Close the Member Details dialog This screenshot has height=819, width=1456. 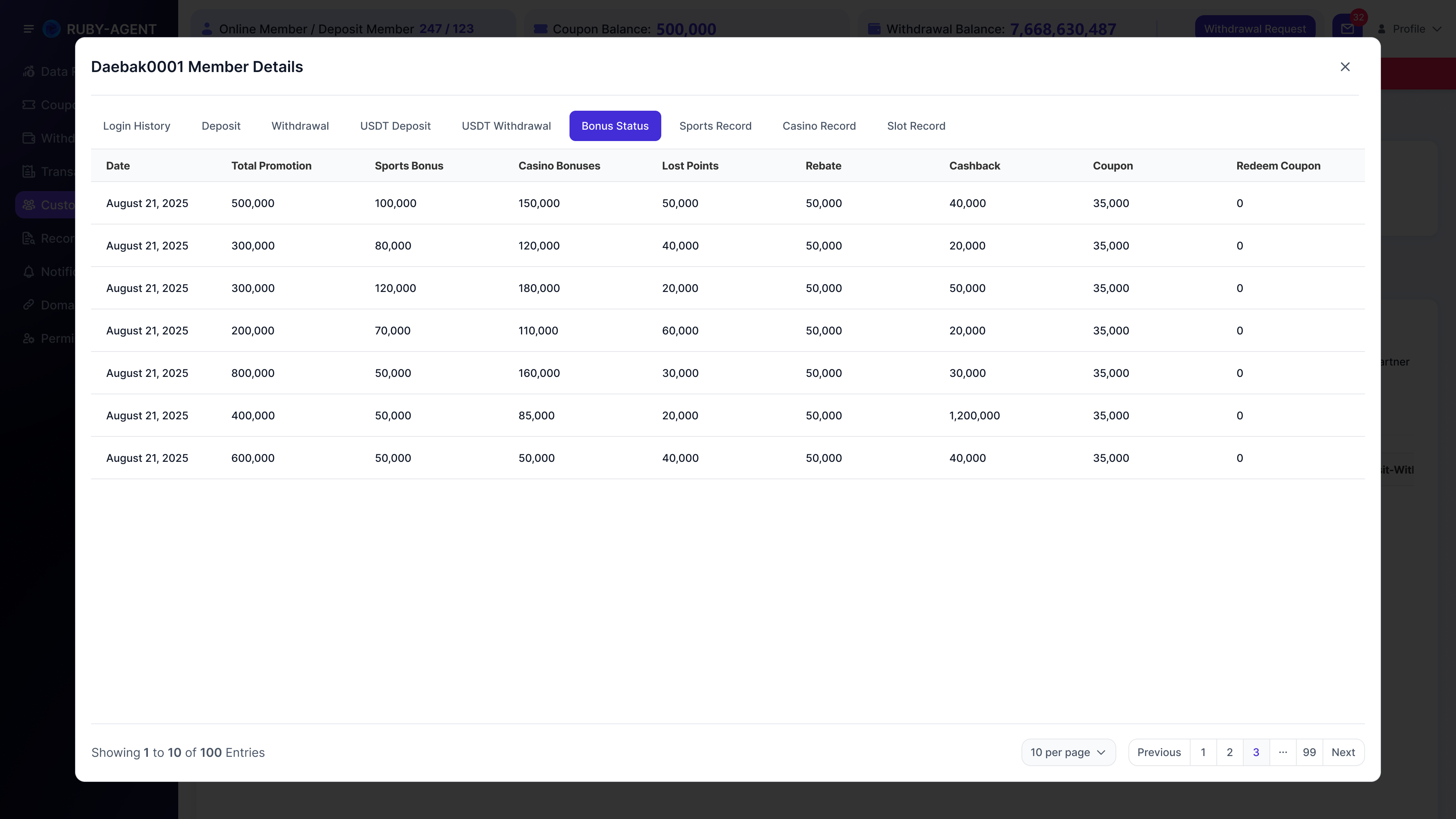pos(1345,67)
